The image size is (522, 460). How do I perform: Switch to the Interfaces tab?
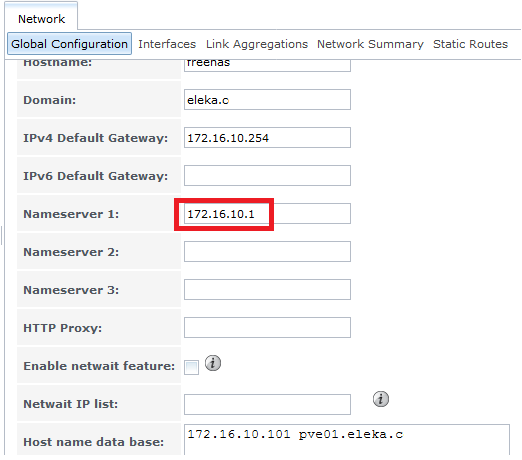[x=167, y=44]
